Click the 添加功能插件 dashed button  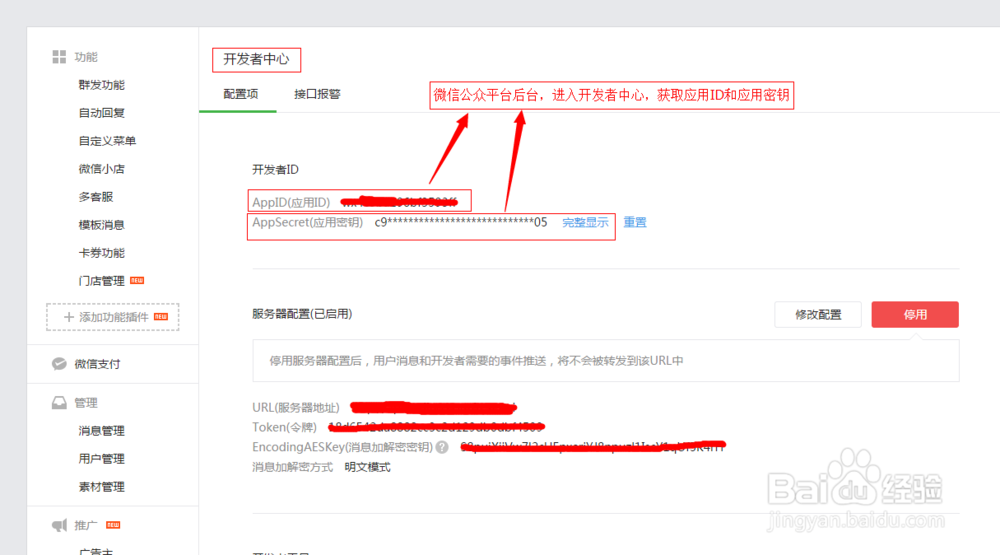click(x=113, y=317)
